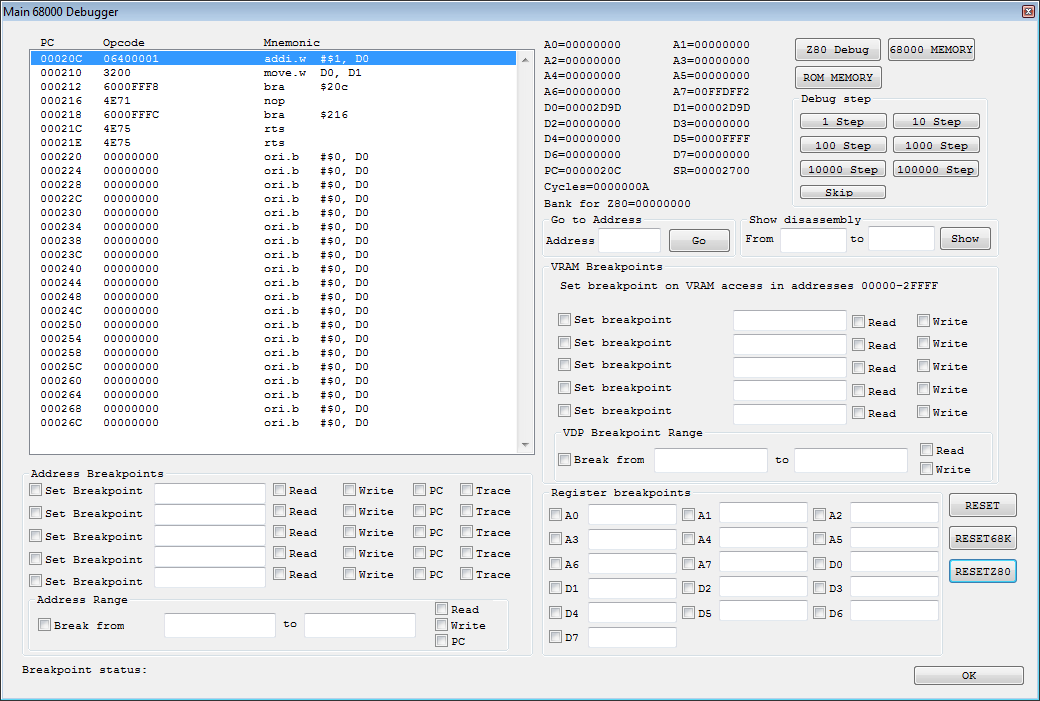Enable D7 register breakpoint checkbox
This screenshot has height=701, width=1040.
556,637
